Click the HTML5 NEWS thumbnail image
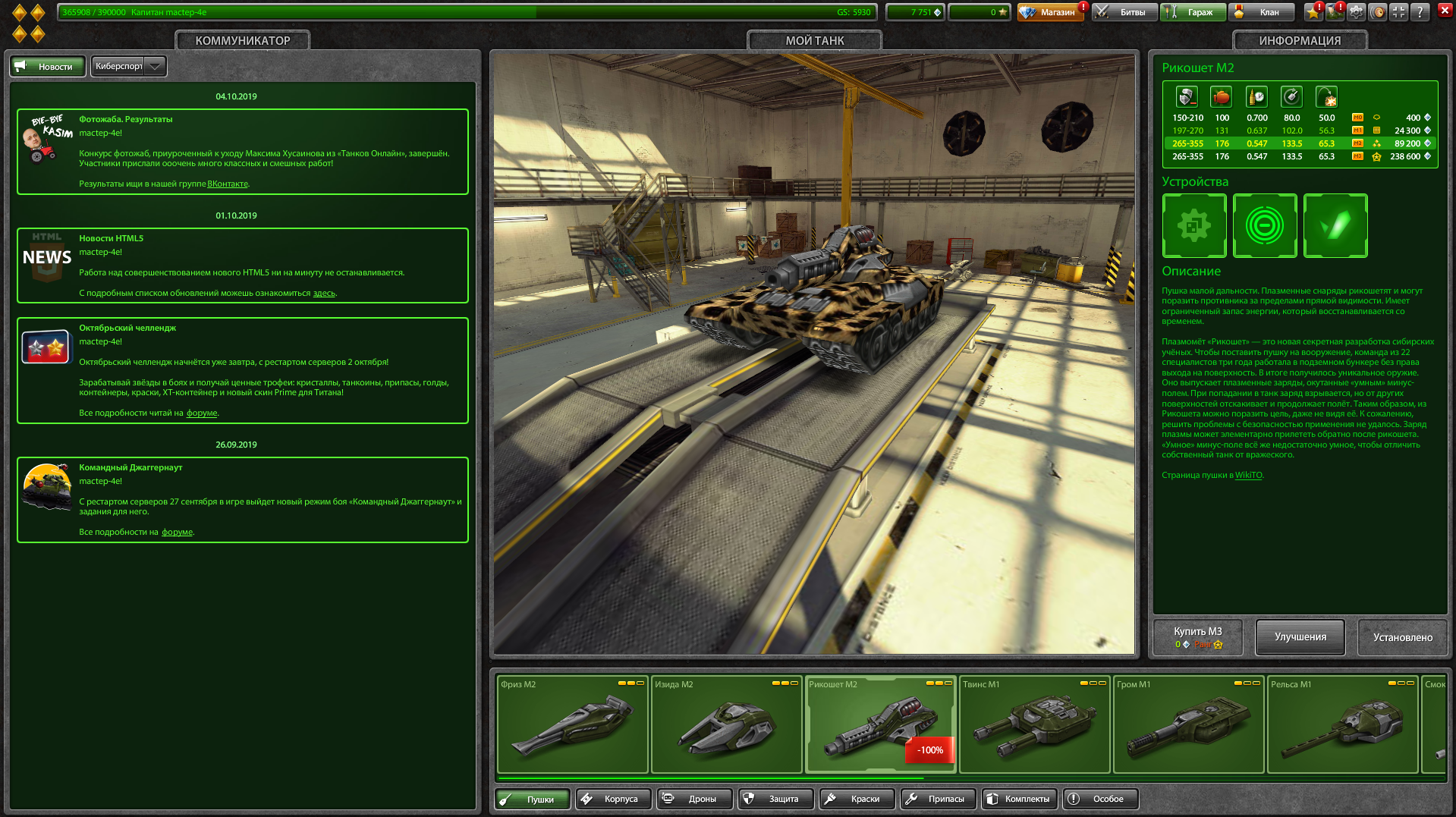Image resolution: width=1456 pixels, height=817 pixels. coord(47,256)
